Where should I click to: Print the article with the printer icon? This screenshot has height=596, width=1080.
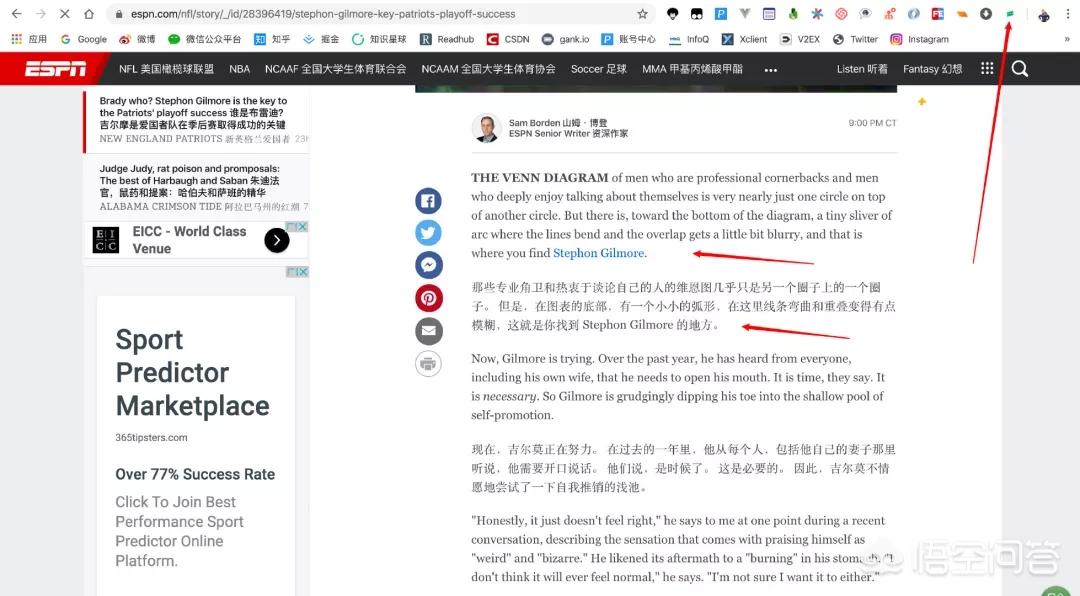(x=428, y=364)
